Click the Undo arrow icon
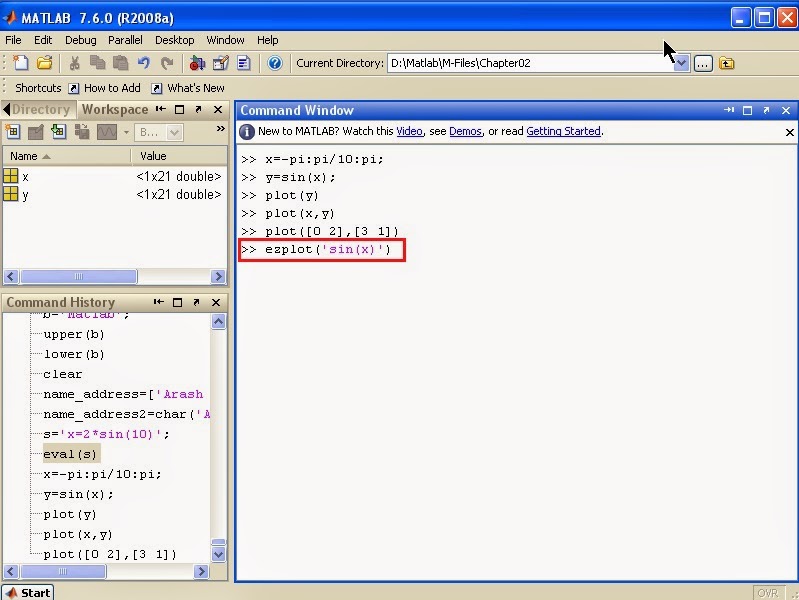The image size is (799, 600). [144, 63]
